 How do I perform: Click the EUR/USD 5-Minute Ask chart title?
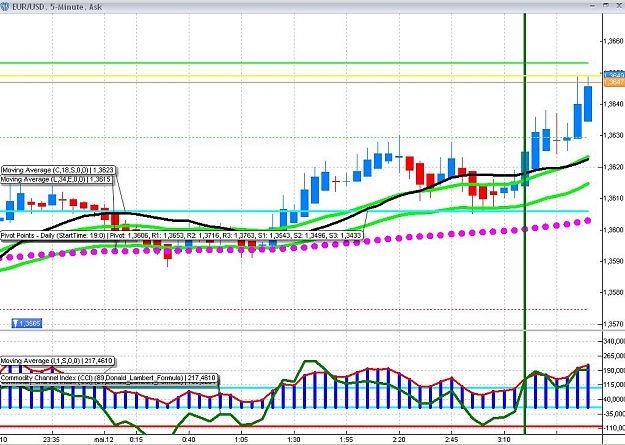[57, 7]
